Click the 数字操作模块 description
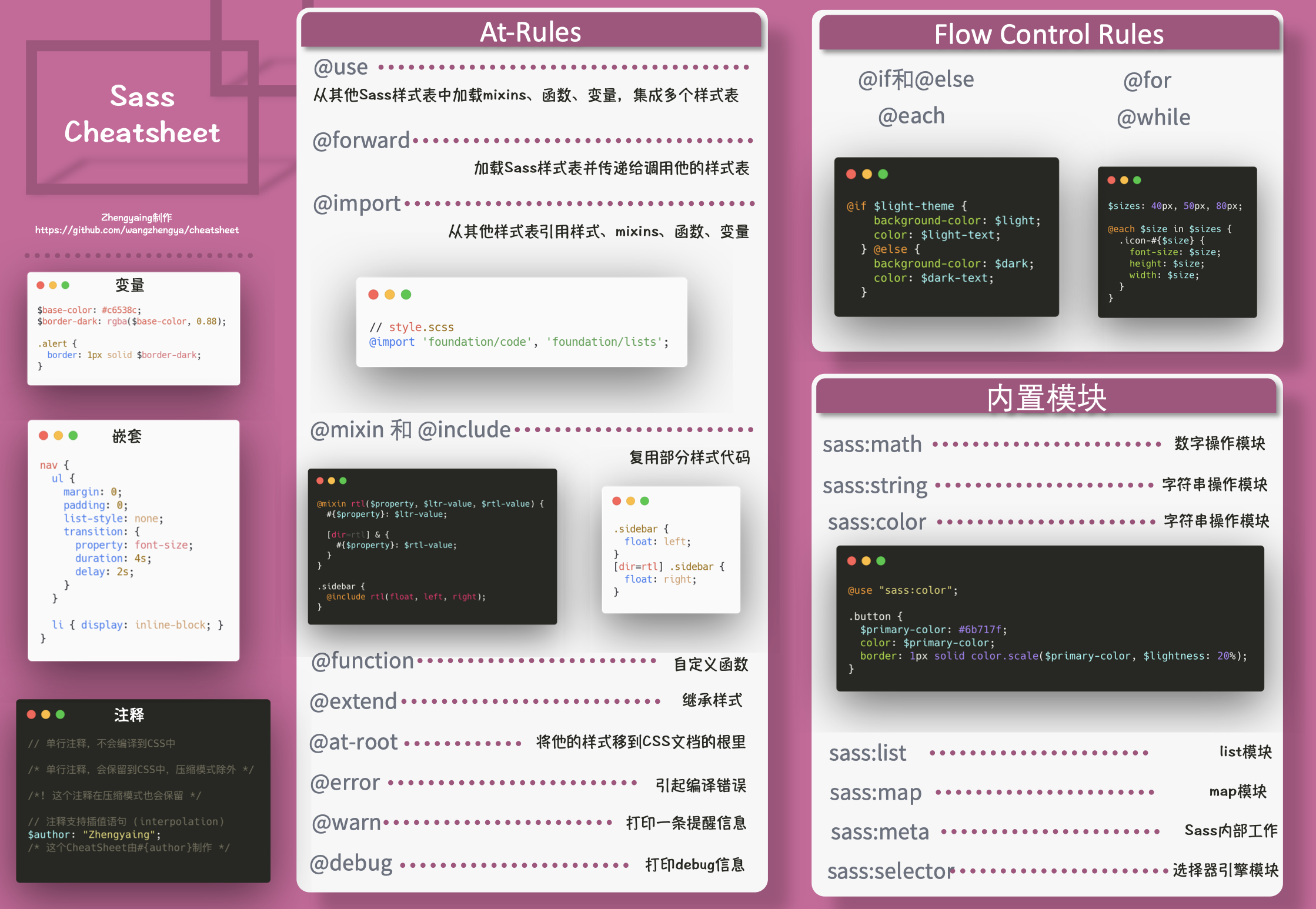Screen dimensions: 1316x909 click(1220, 443)
